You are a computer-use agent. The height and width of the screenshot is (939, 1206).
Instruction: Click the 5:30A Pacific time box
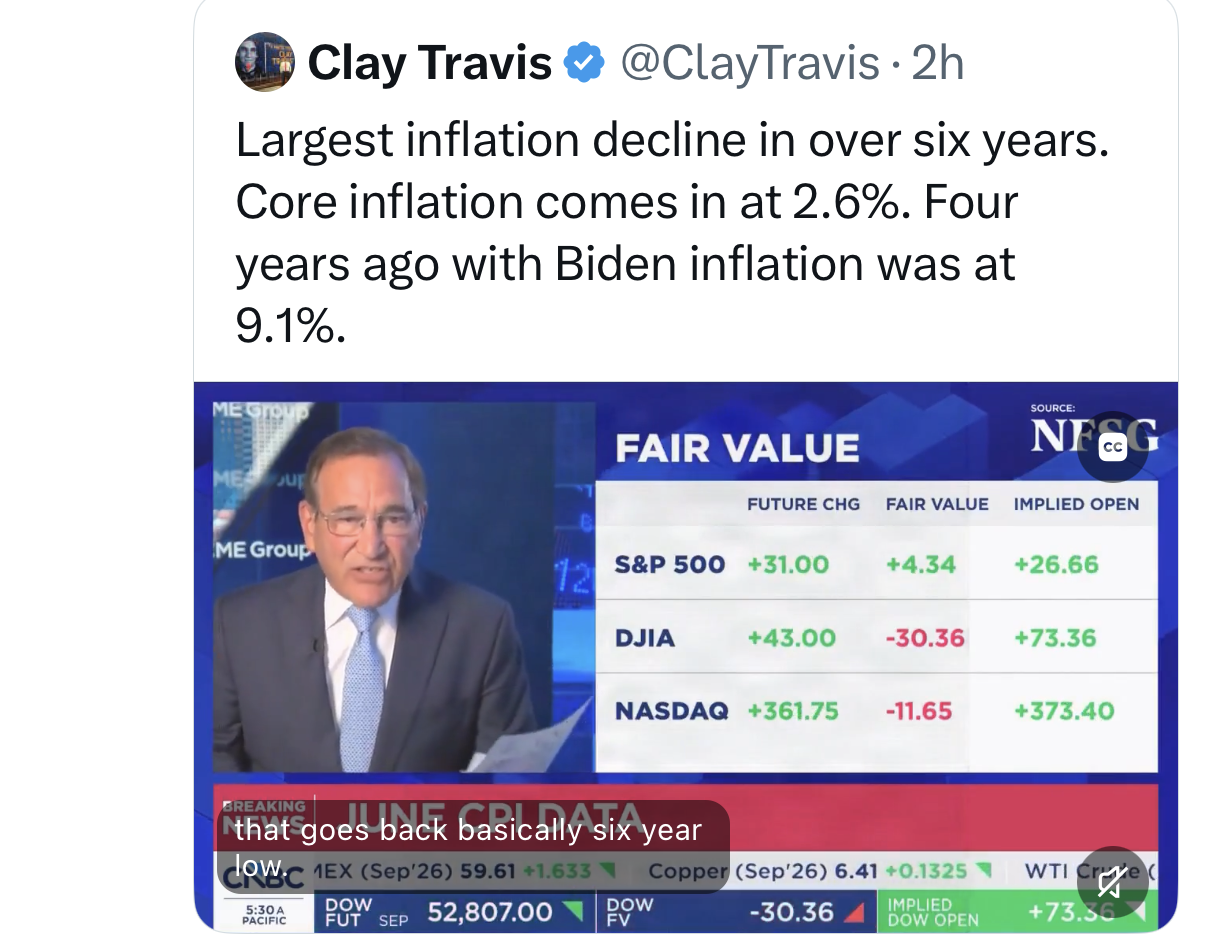(x=265, y=913)
